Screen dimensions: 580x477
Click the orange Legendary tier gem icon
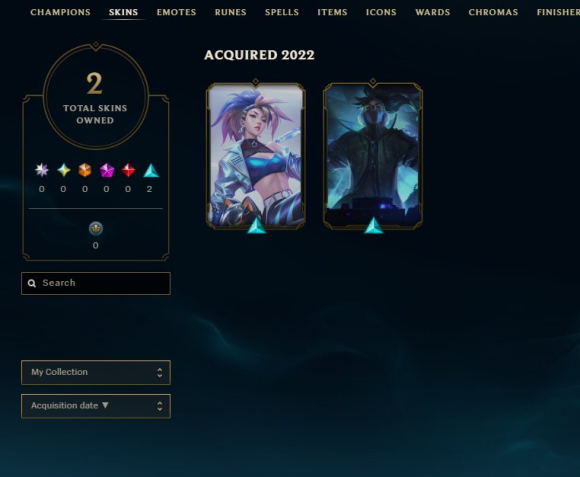[x=85, y=170]
